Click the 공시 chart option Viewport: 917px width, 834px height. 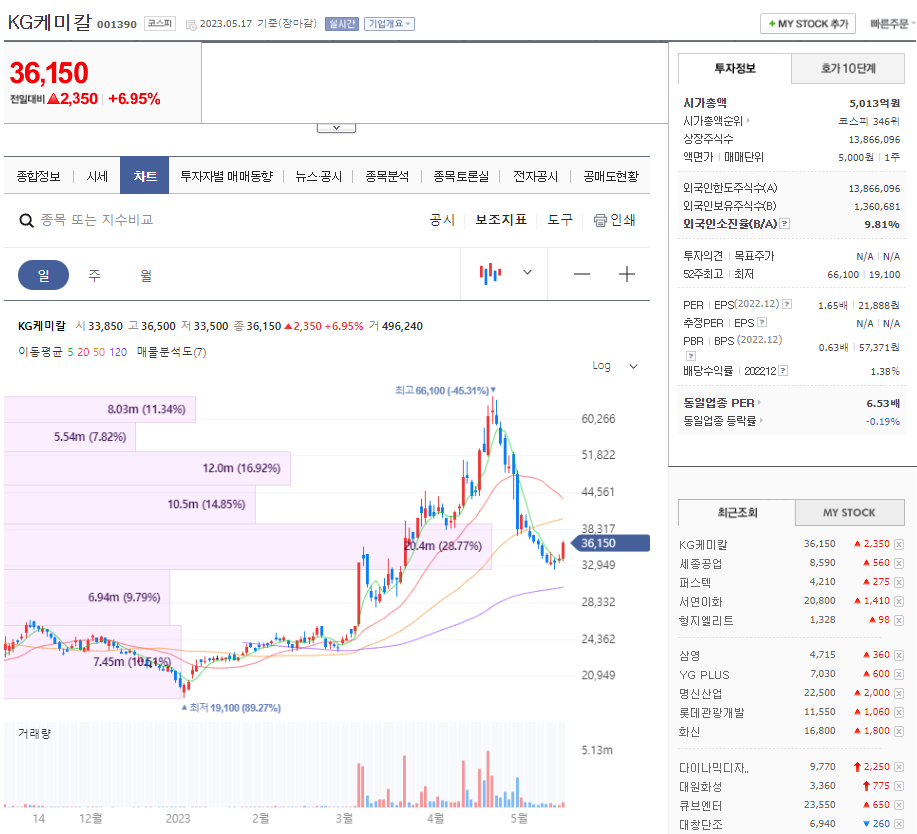point(442,220)
